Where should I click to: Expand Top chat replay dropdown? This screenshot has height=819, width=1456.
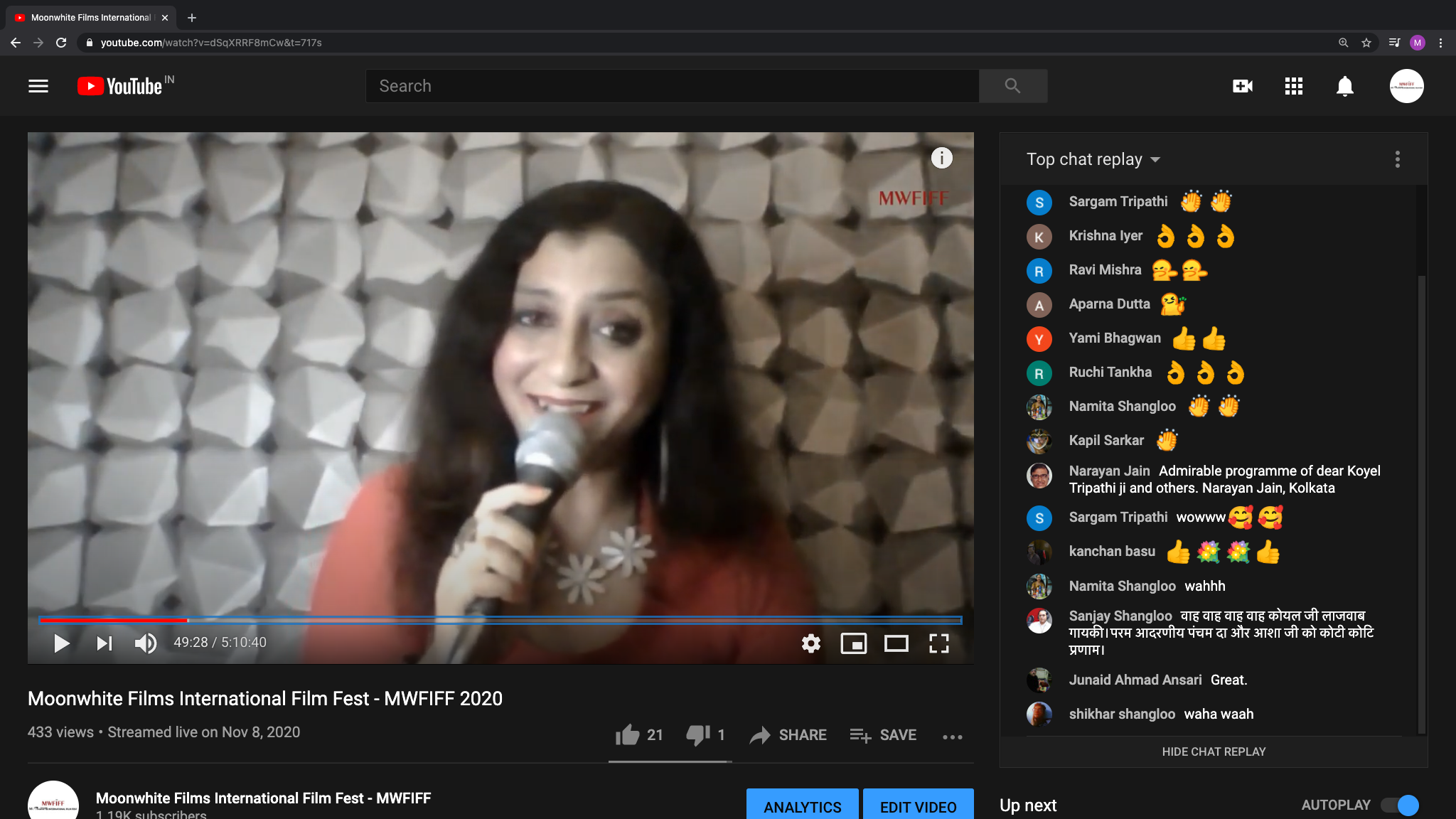[x=1093, y=159]
